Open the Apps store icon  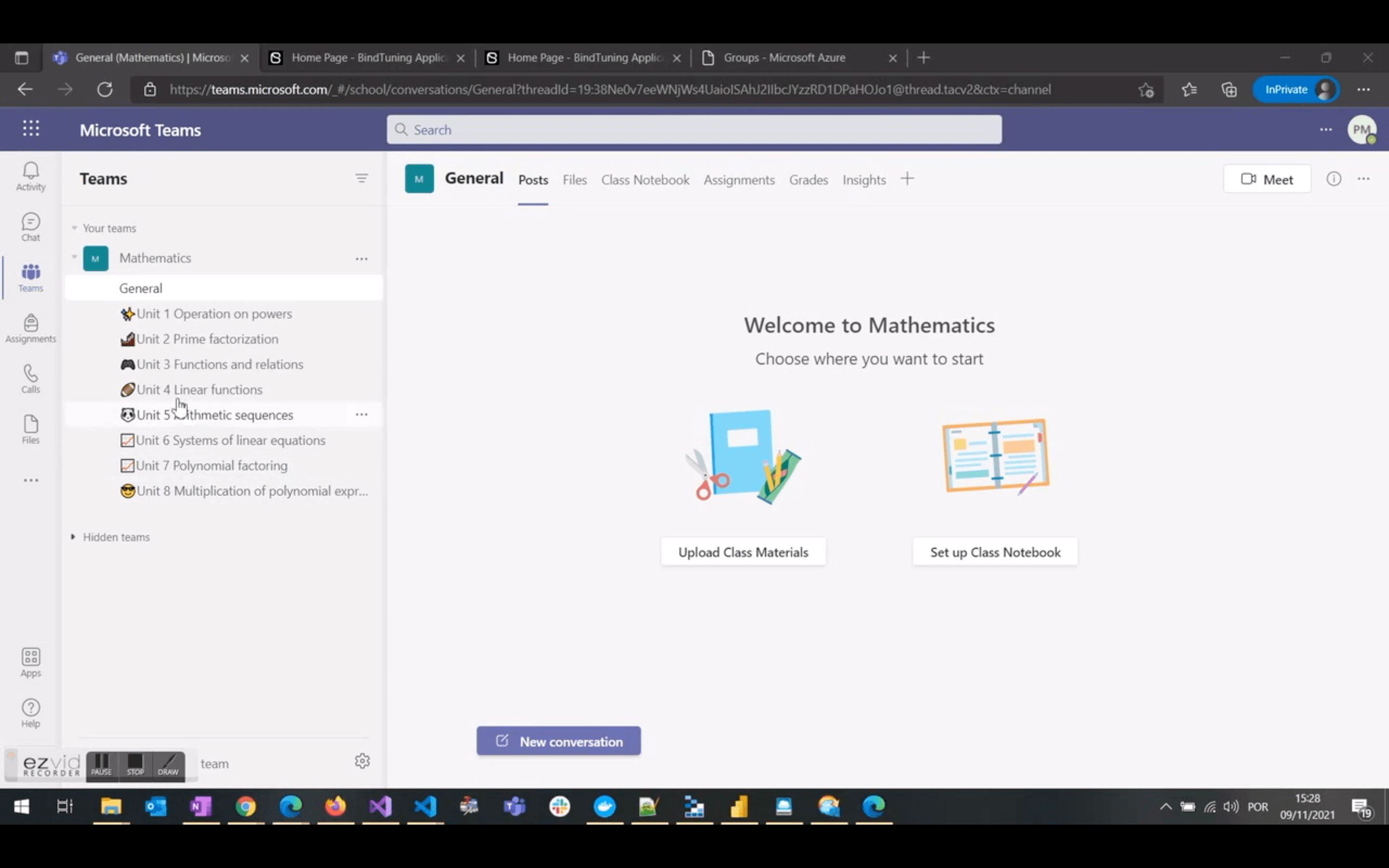pyautogui.click(x=30, y=663)
